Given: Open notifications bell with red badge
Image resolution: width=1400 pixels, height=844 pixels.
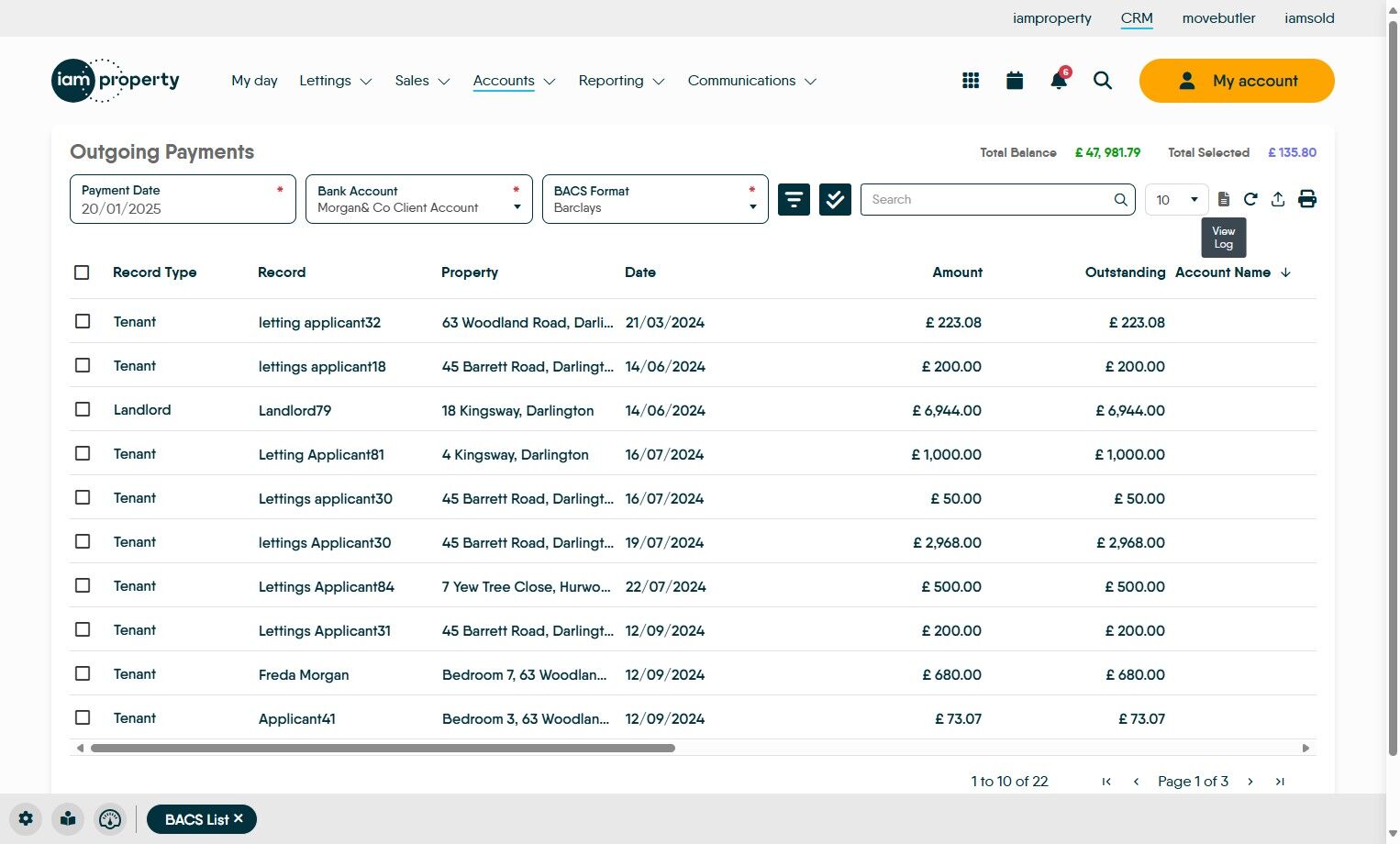Looking at the screenshot, I should click(x=1059, y=81).
